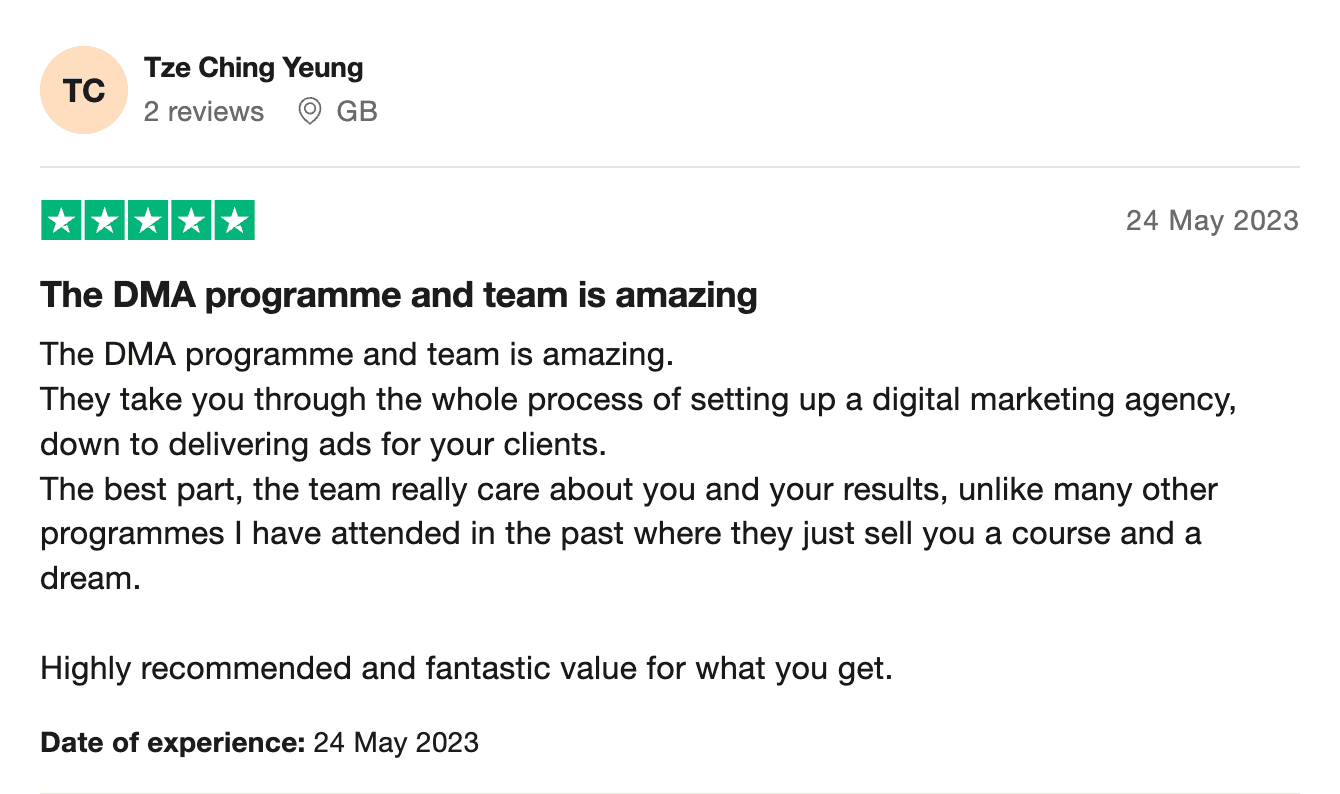Click the 'Highly recommended' closing sentence

[466, 668]
